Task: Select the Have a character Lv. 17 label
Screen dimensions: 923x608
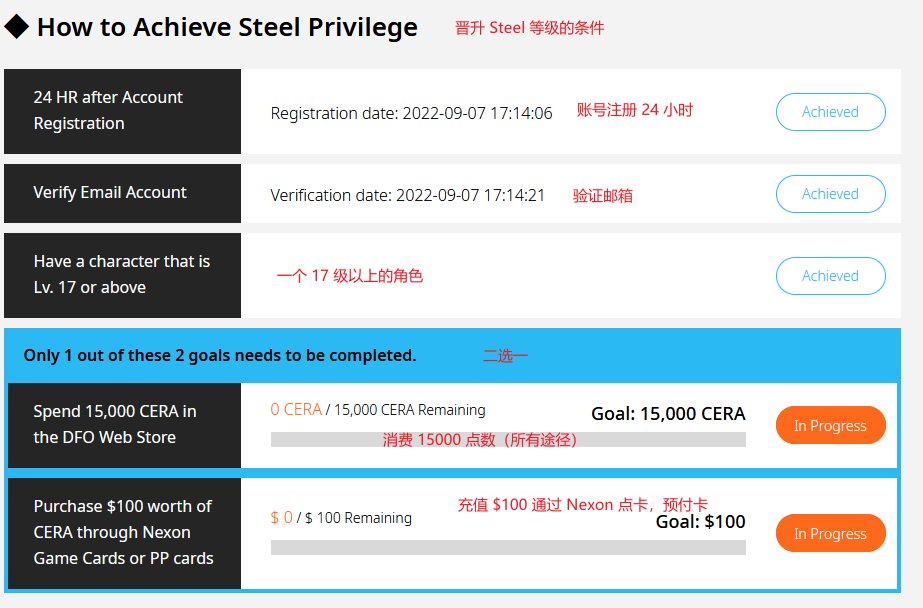Action: click(122, 275)
